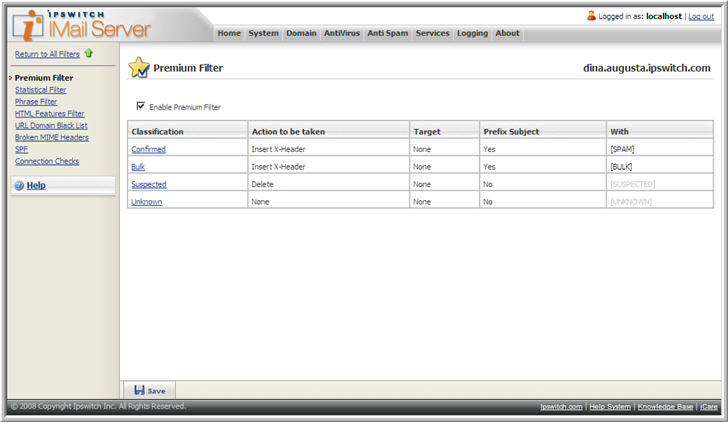Screen dimensions: 728x422
Task: Open the Unknown classification link
Action: 147,202
